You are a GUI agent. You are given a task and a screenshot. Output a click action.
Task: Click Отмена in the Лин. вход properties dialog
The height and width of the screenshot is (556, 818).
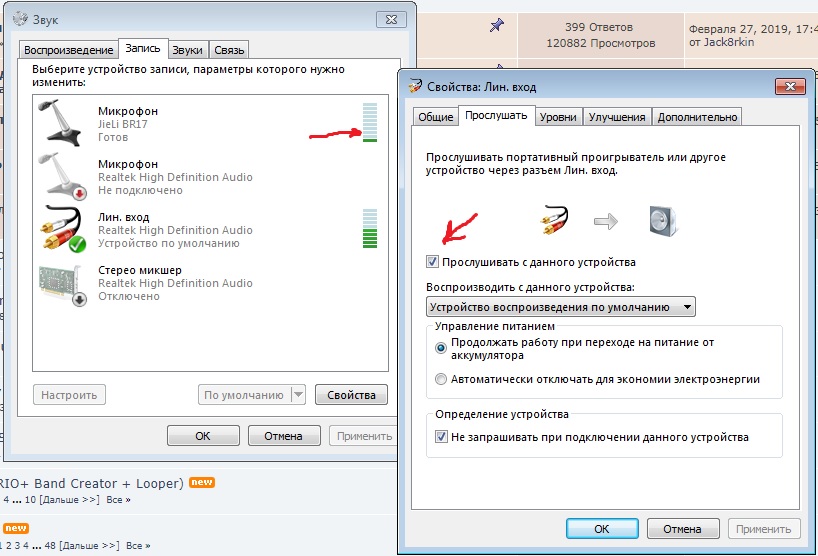point(682,529)
